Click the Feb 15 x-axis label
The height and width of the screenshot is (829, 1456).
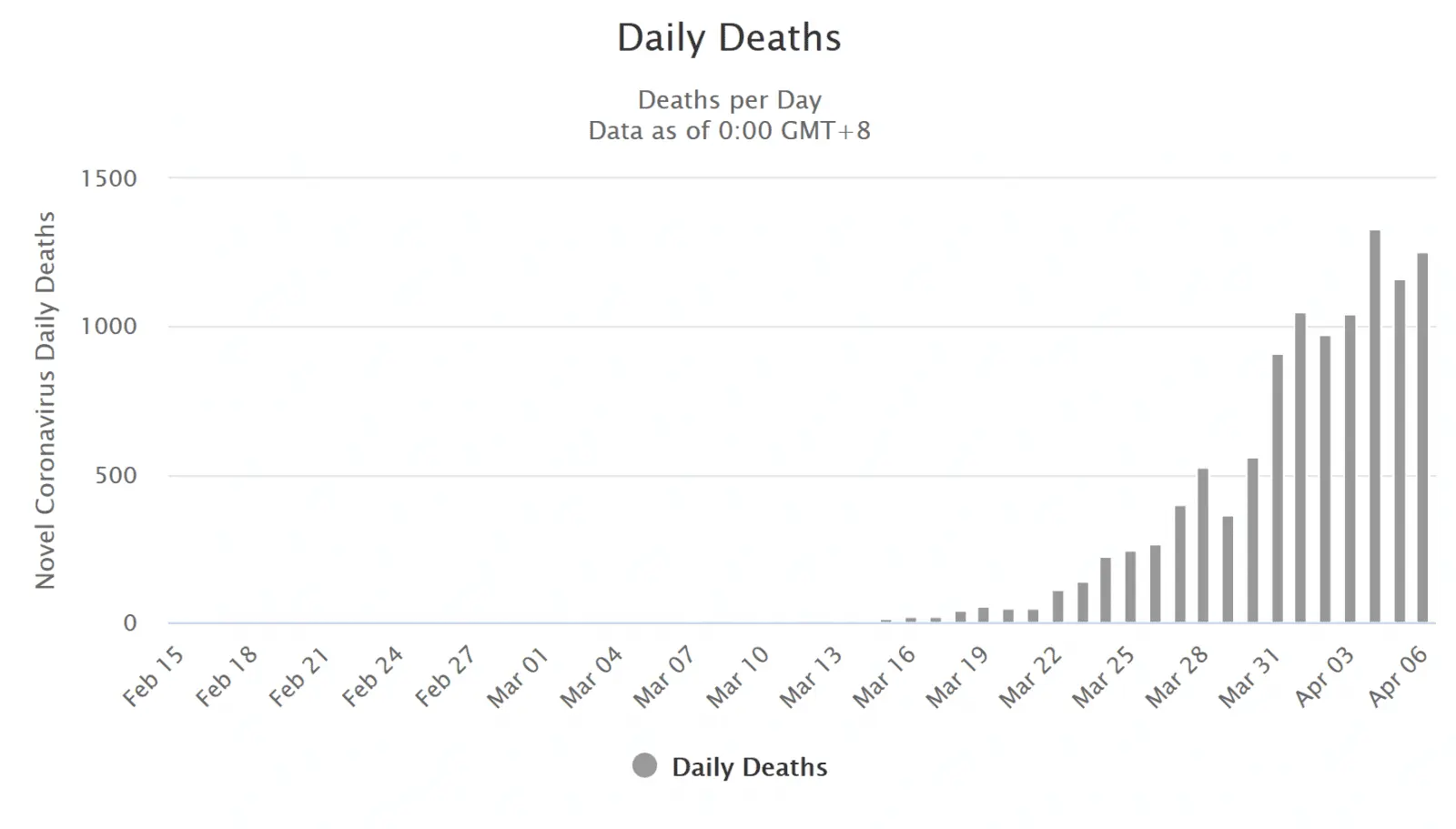(x=153, y=677)
